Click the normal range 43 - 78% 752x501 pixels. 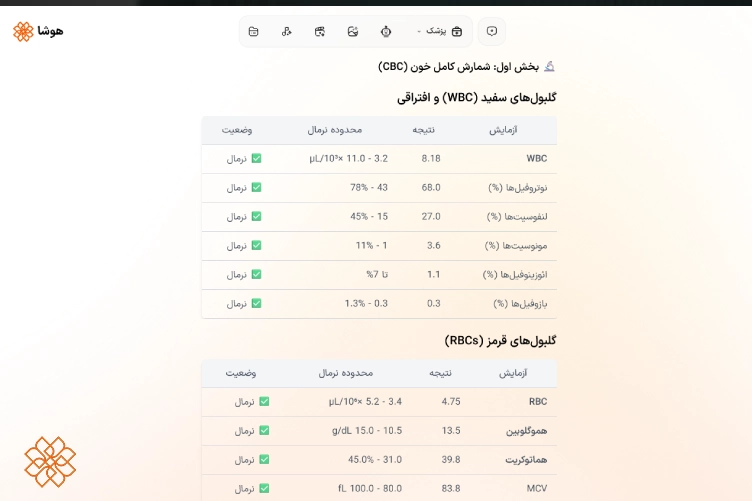click(x=369, y=187)
